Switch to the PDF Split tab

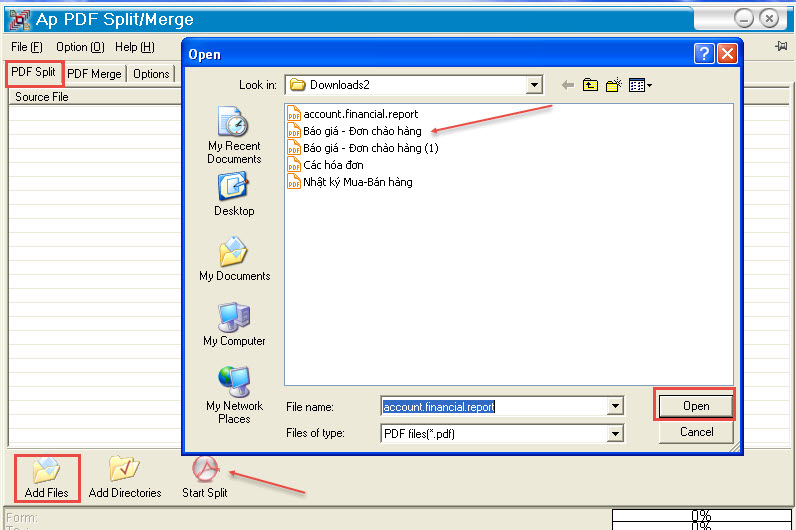coord(34,73)
